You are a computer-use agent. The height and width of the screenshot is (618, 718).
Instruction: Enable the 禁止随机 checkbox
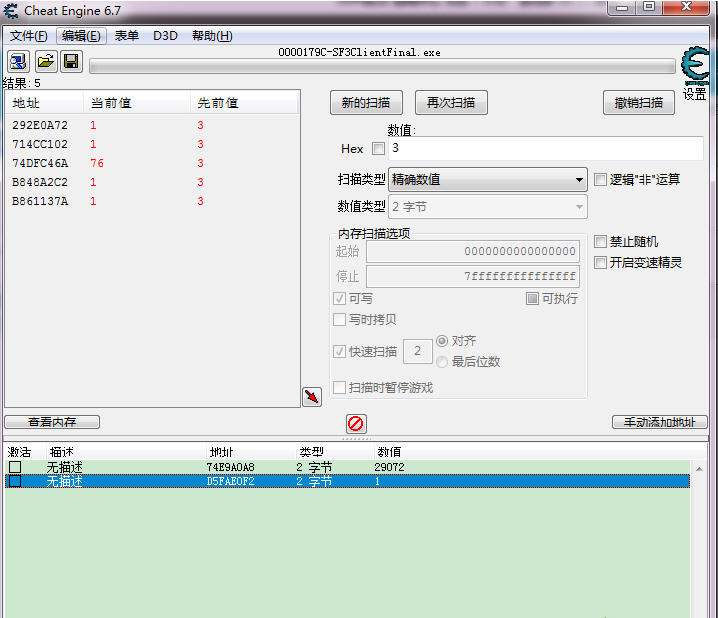[600, 241]
